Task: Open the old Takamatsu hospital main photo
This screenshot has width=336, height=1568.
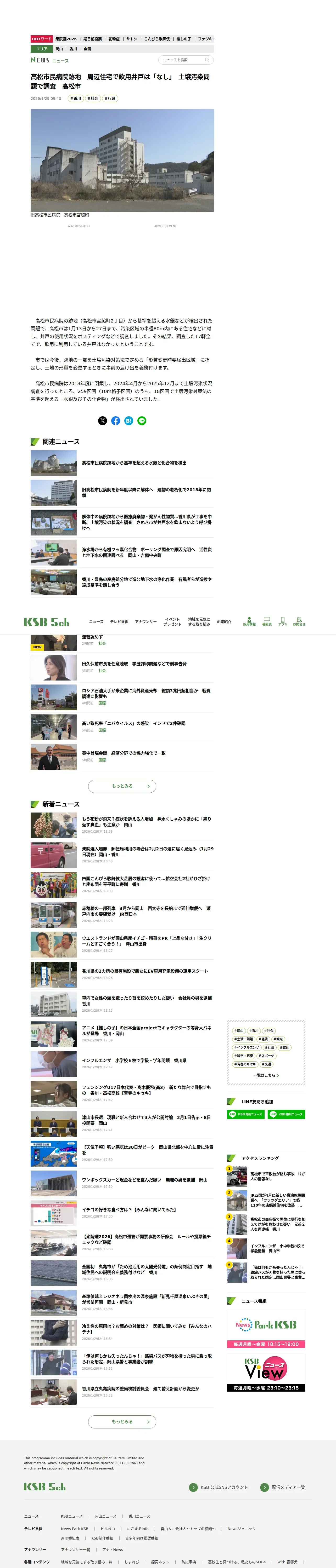Action: click(x=122, y=160)
